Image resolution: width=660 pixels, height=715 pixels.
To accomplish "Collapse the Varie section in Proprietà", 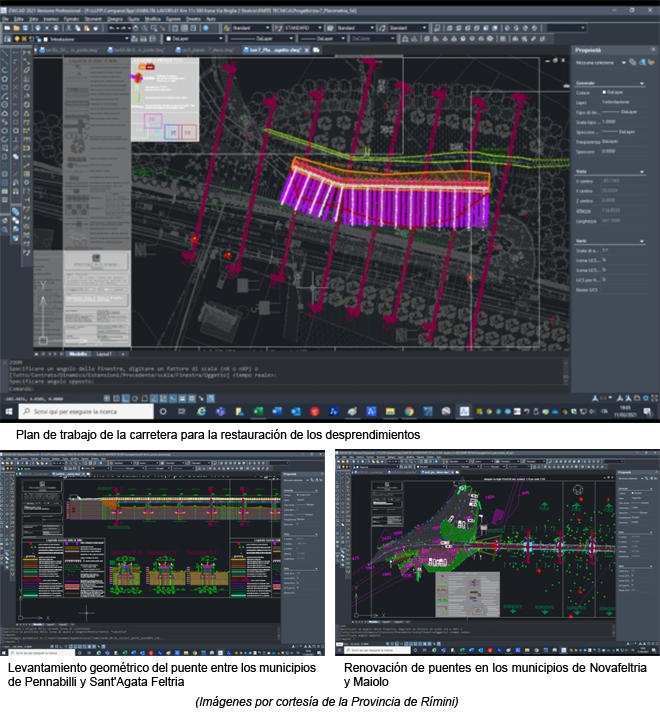I will tap(642, 241).
